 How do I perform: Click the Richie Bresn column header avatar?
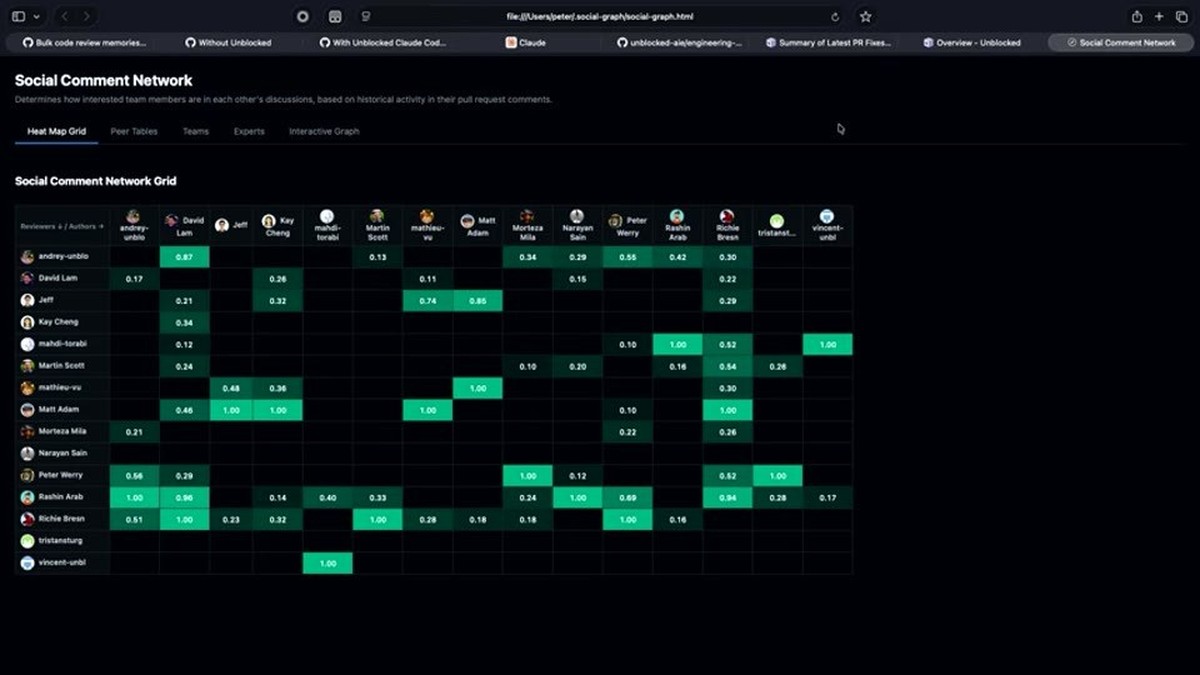(x=727, y=216)
